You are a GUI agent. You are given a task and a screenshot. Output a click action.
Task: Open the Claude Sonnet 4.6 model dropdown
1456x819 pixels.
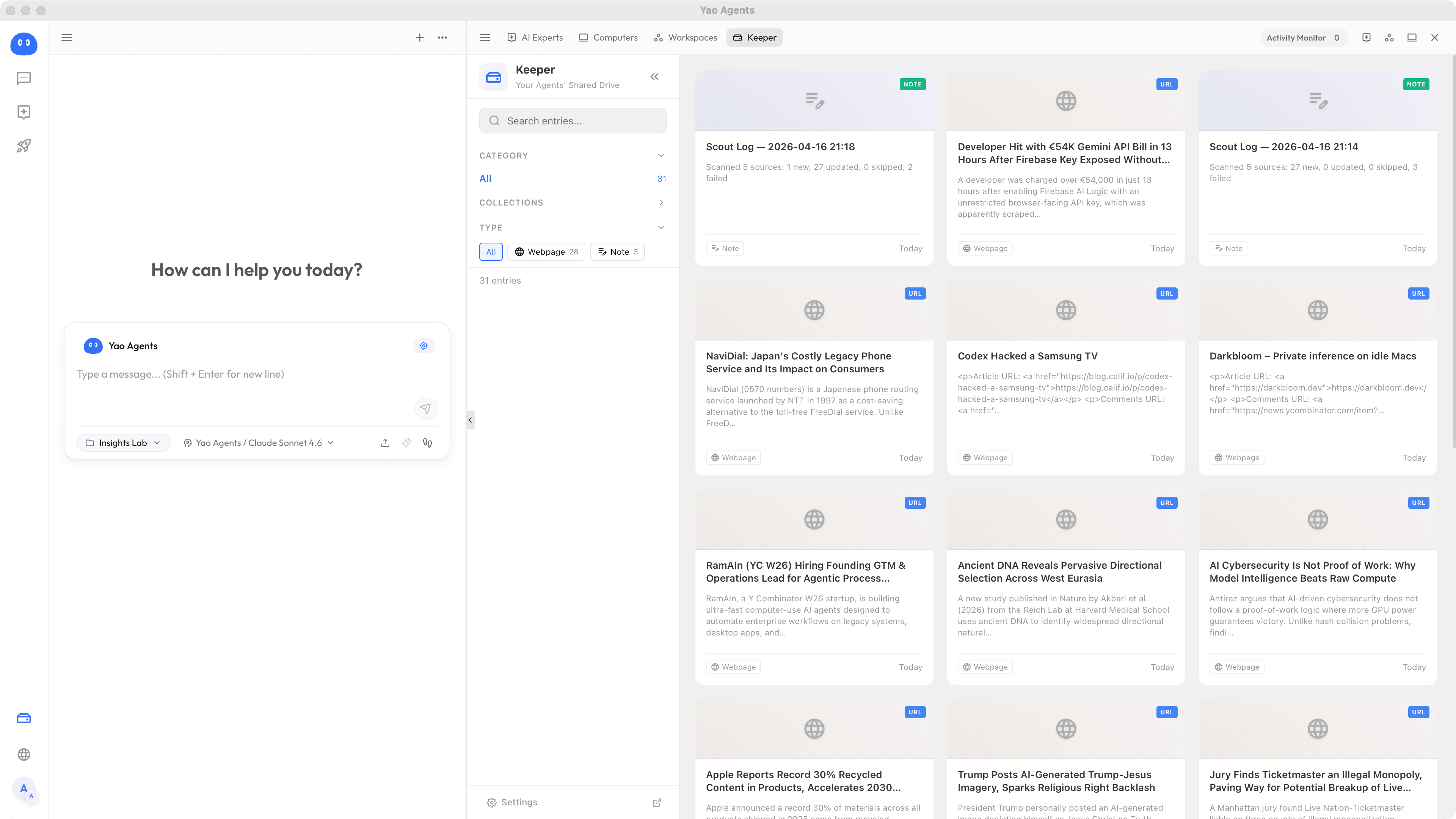259,443
